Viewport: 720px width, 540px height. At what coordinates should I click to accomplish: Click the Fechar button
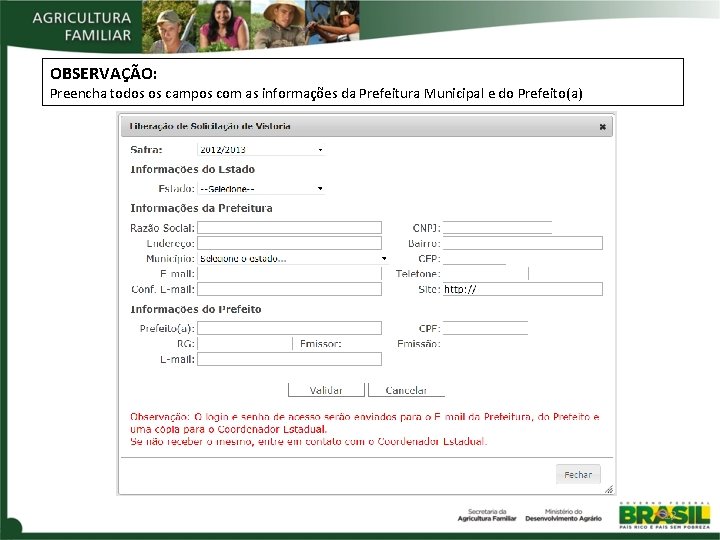tap(578, 474)
